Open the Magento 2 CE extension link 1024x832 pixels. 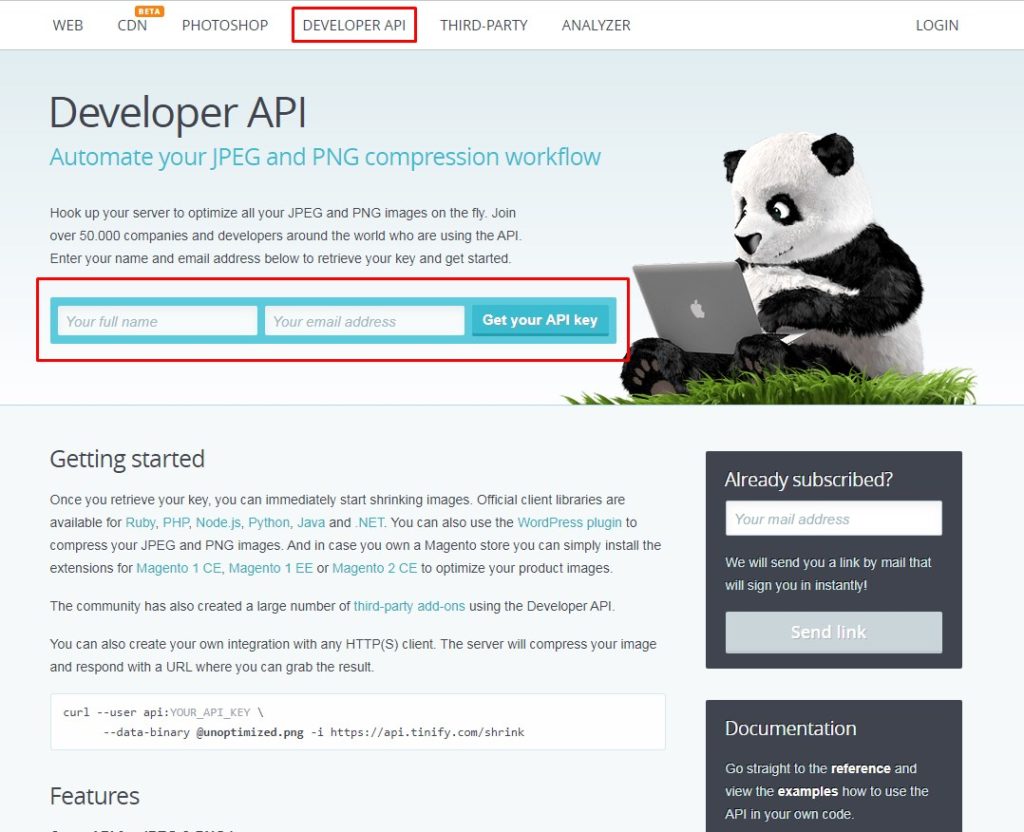374,568
